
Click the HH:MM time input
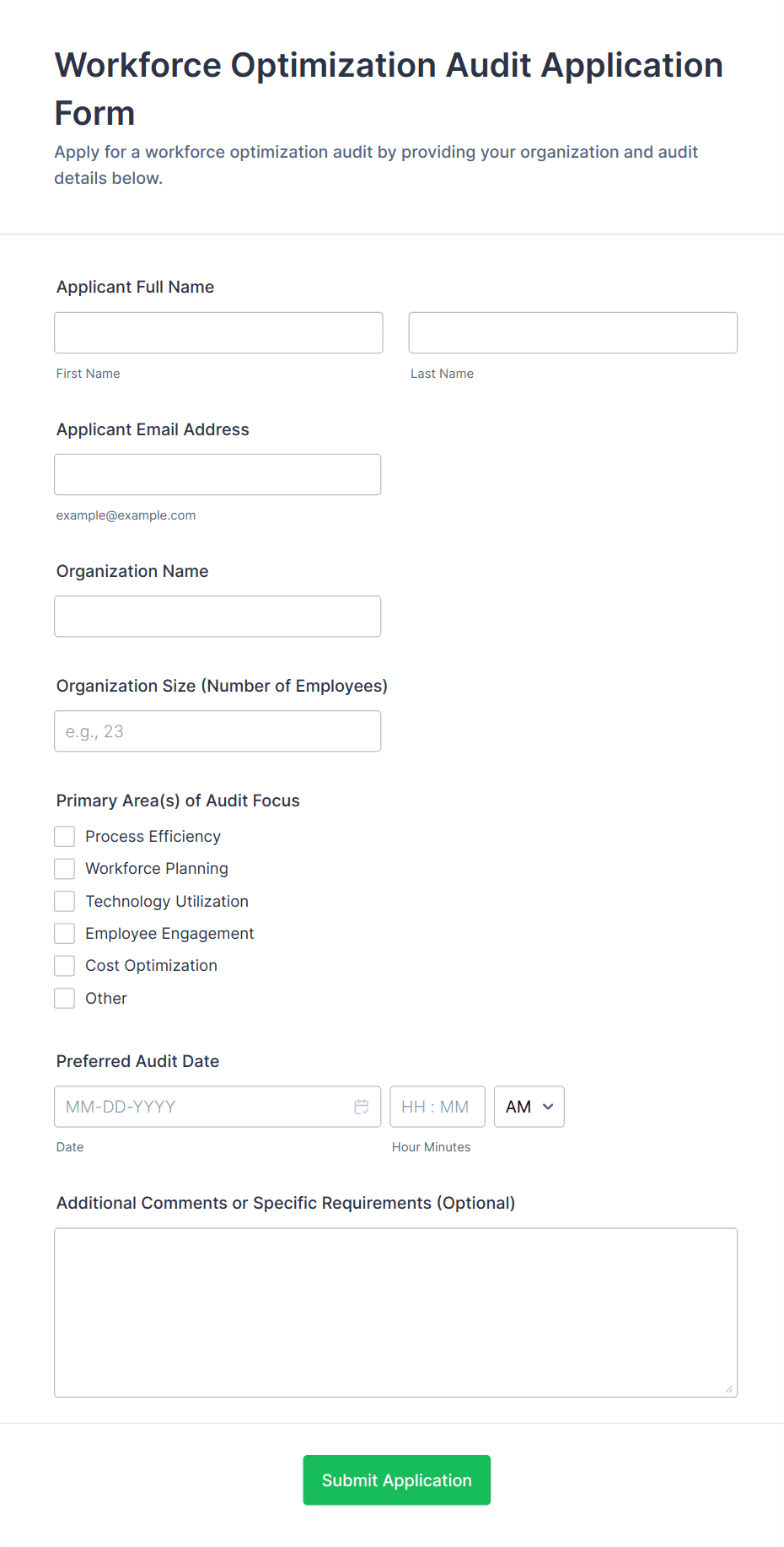click(437, 1106)
